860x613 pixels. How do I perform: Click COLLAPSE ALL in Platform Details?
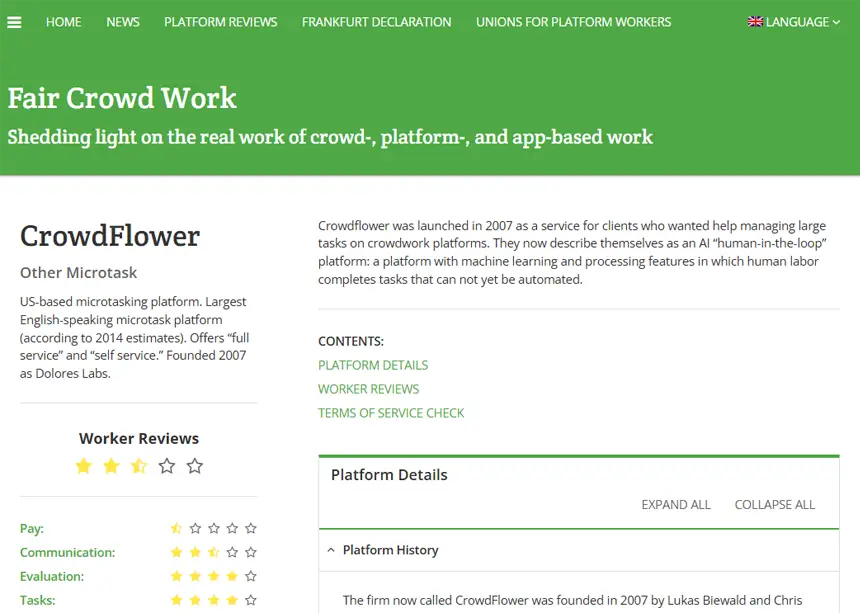pos(775,505)
